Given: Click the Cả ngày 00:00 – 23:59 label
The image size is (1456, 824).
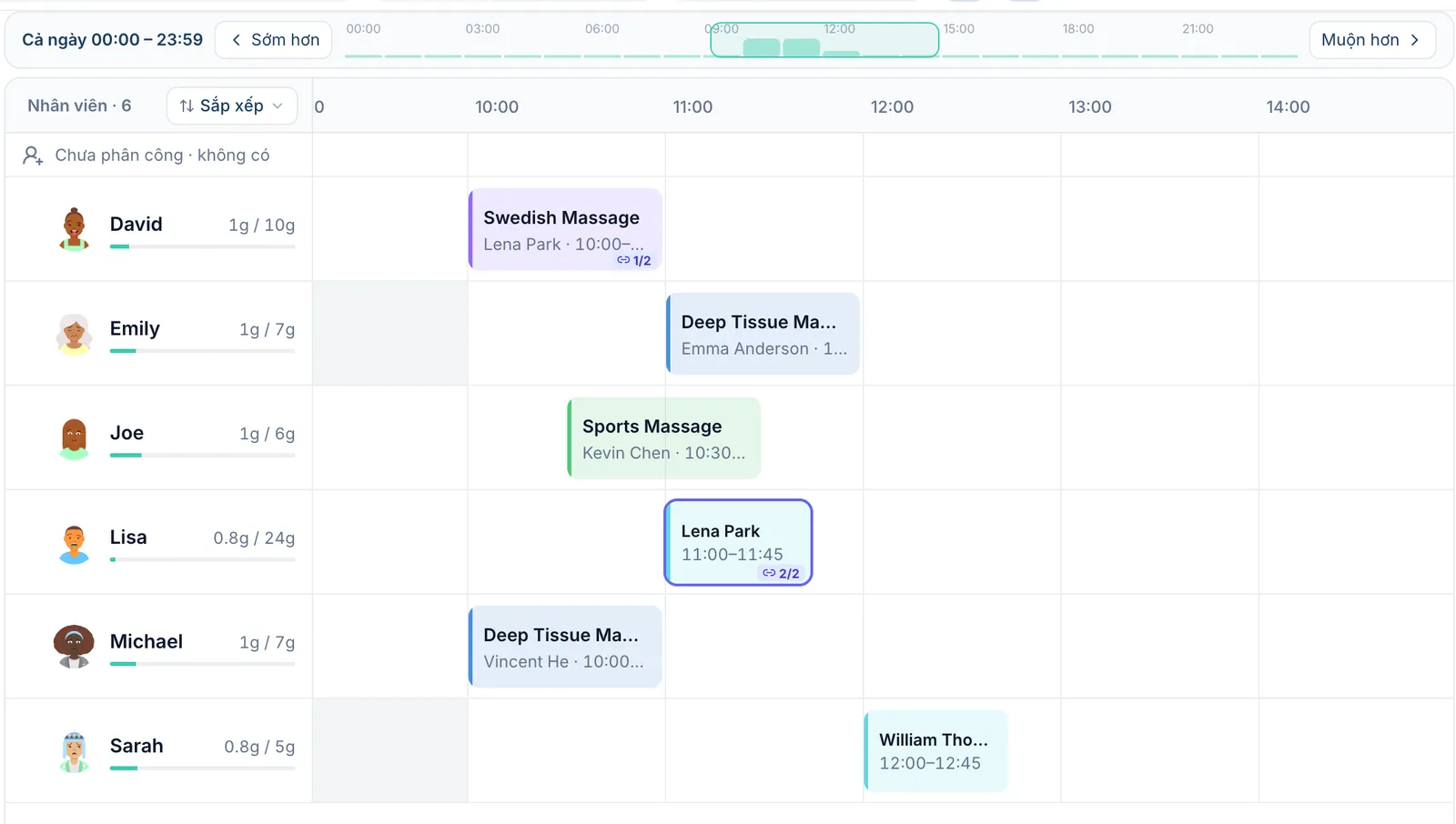Looking at the screenshot, I should point(113,40).
